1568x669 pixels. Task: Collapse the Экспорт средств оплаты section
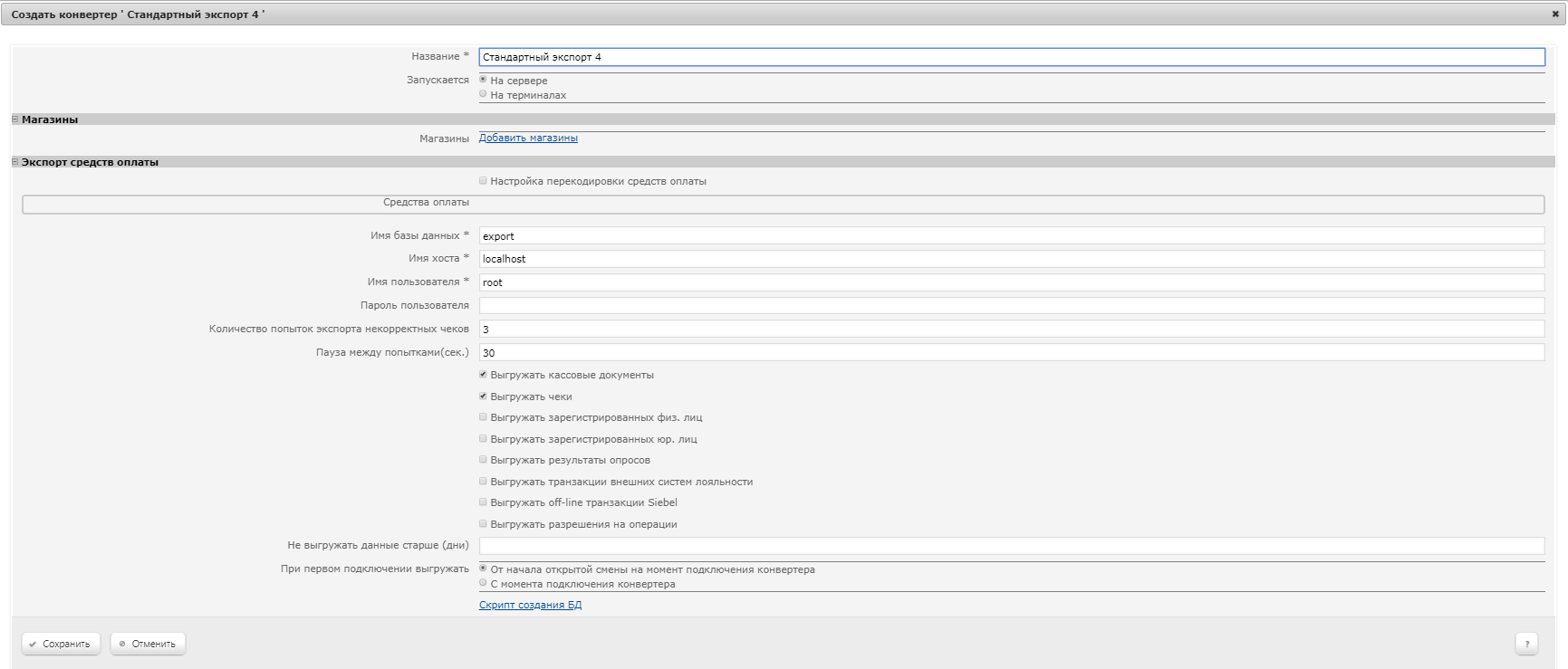[15, 162]
